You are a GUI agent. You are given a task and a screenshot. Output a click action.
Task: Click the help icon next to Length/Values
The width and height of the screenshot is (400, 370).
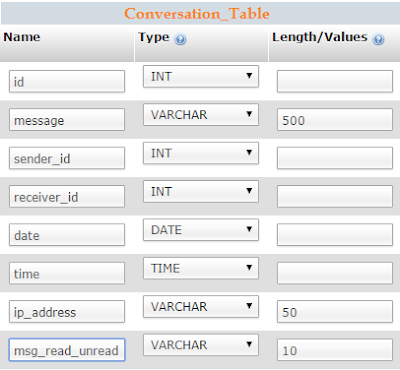(x=378, y=40)
